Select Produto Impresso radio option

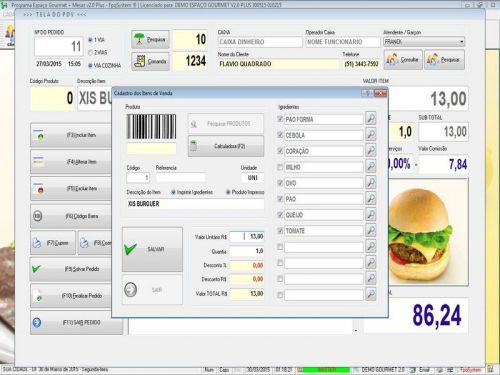(228, 192)
